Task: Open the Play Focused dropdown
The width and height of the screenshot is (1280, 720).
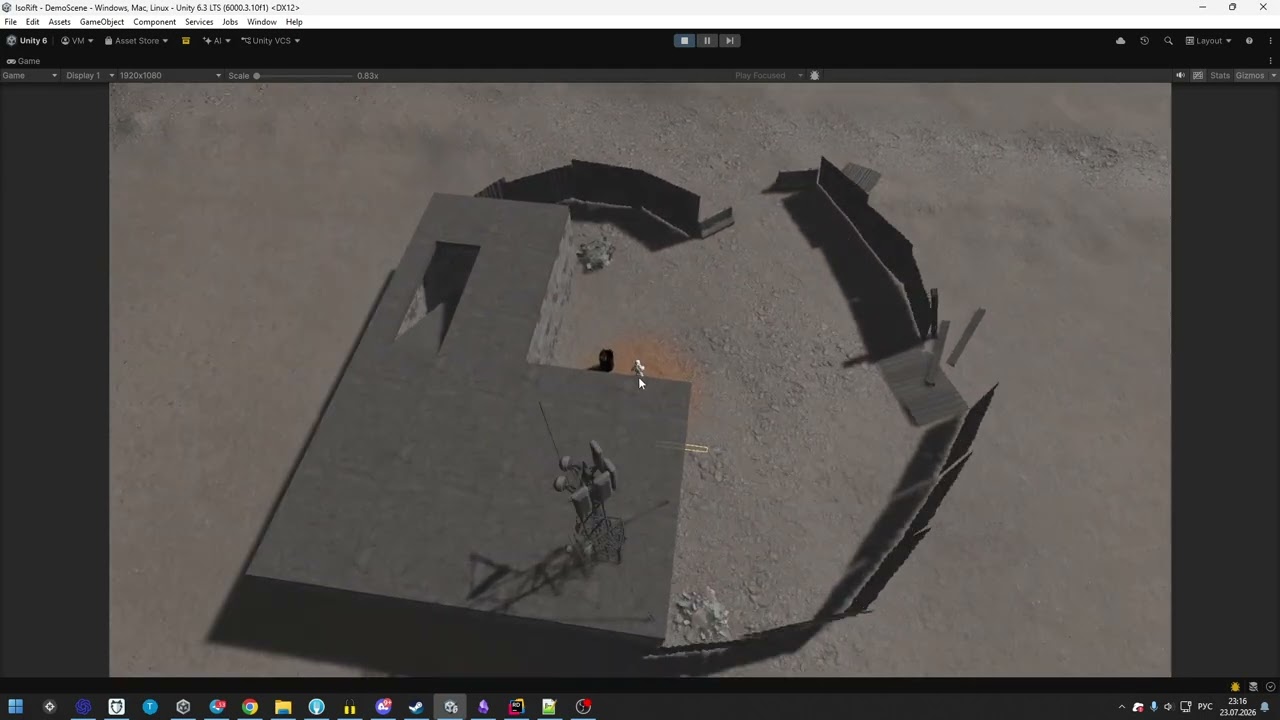Action: click(768, 76)
